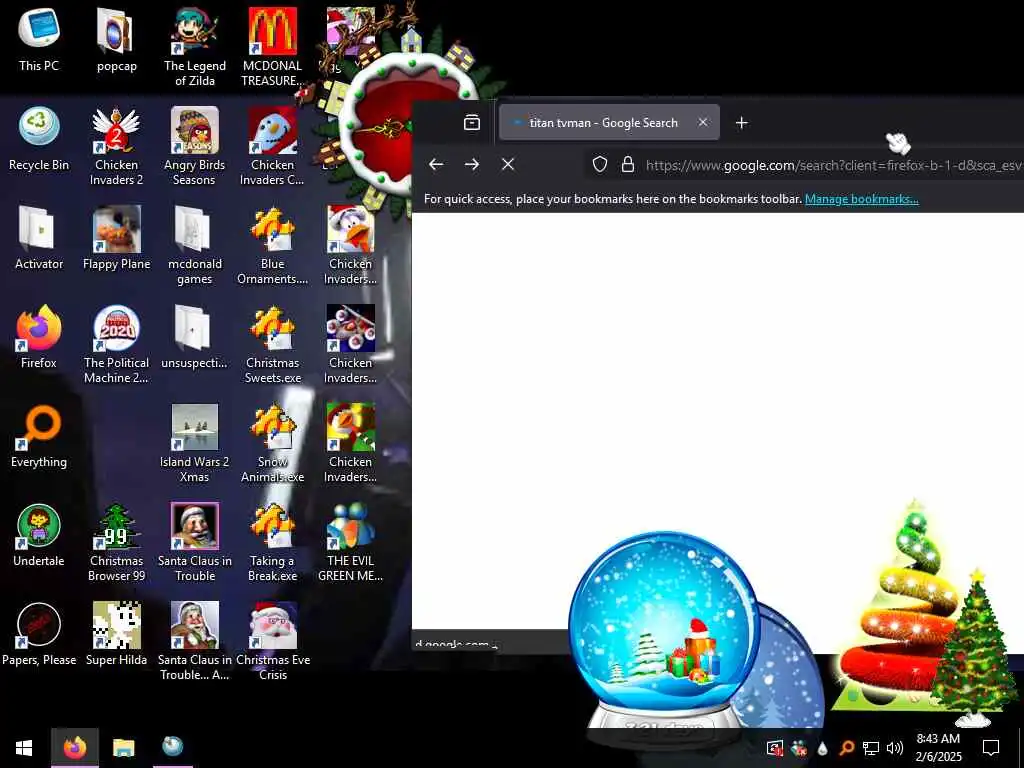Screen dimensions: 1024x768
Task: Launch The Political Machine 2020 shortcut
Action: point(116,345)
